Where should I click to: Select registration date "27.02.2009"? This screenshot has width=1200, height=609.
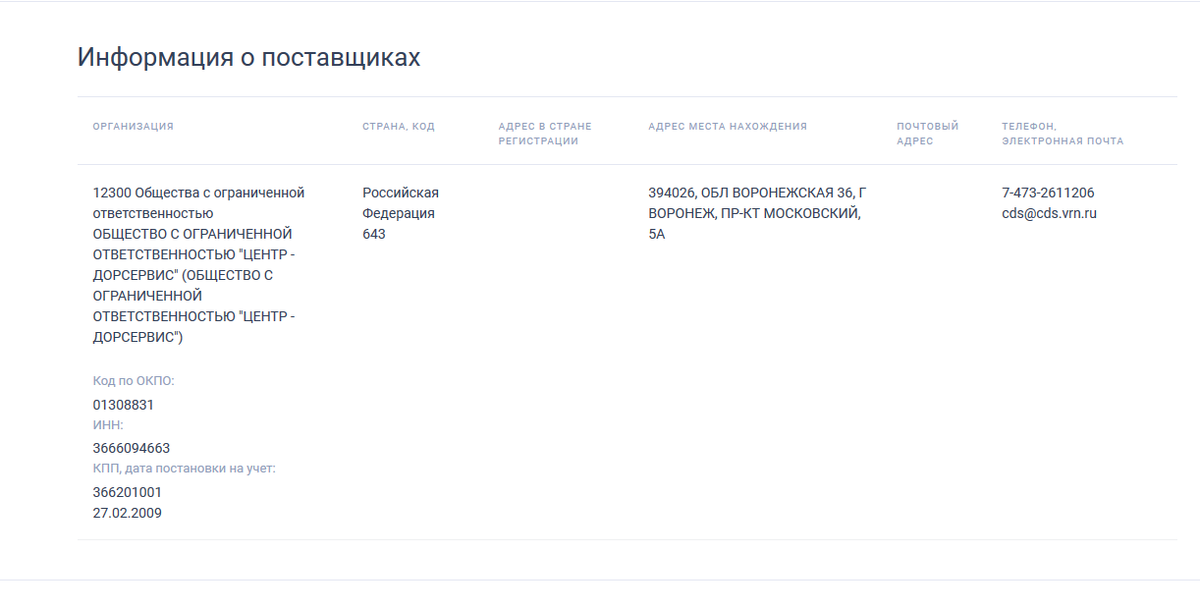127,513
